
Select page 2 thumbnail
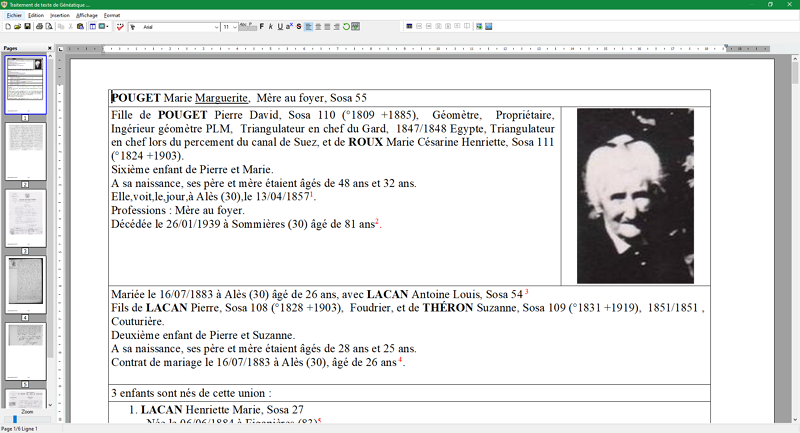[26, 151]
